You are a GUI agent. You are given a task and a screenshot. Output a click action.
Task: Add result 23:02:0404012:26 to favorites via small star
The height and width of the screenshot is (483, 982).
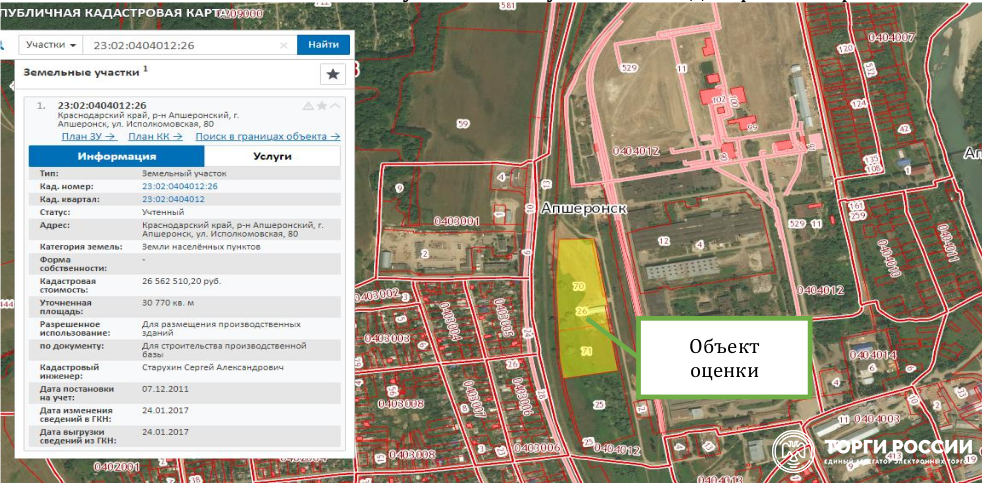(x=321, y=106)
